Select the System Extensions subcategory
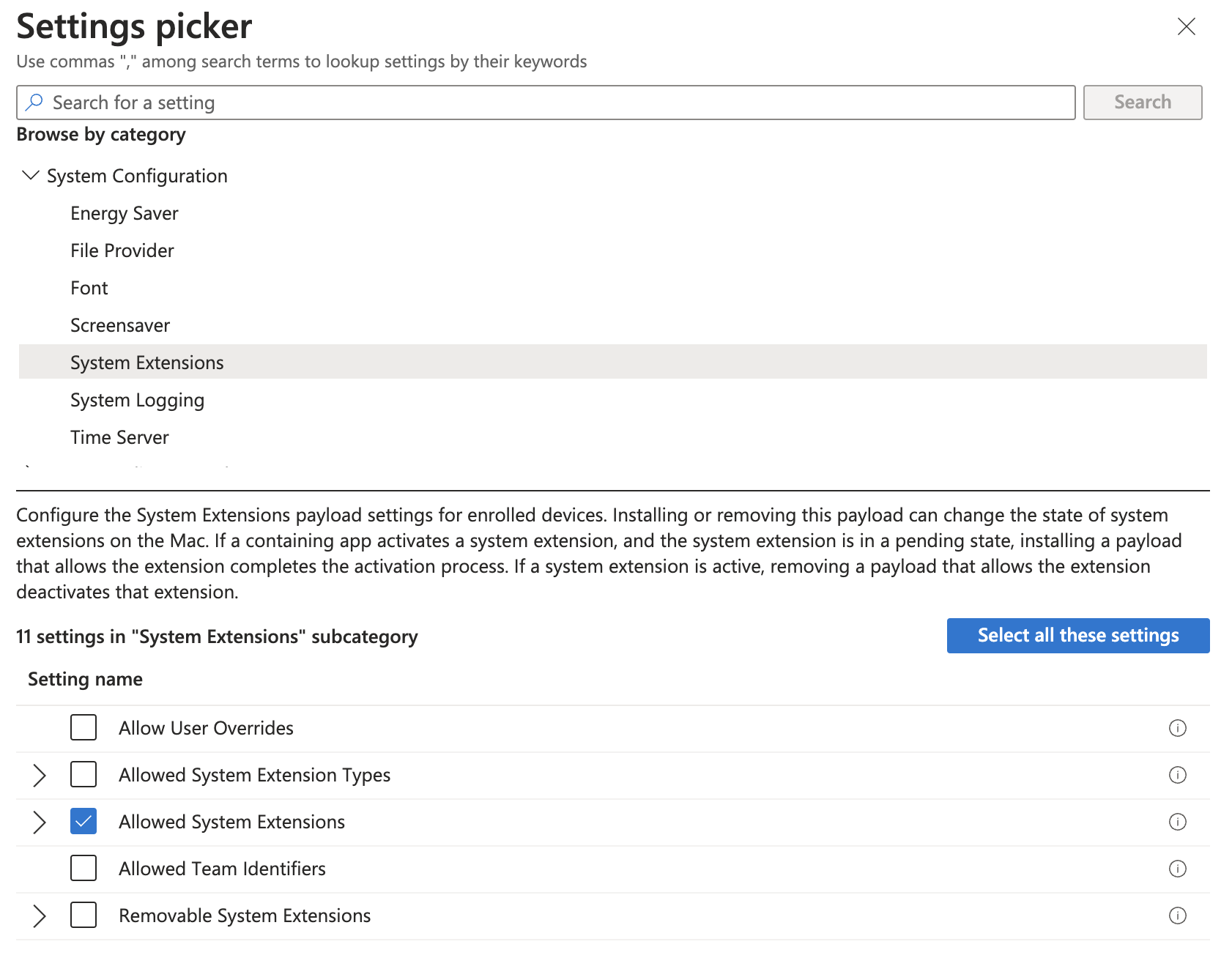The height and width of the screenshot is (958, 1232). tap(613, 362)
